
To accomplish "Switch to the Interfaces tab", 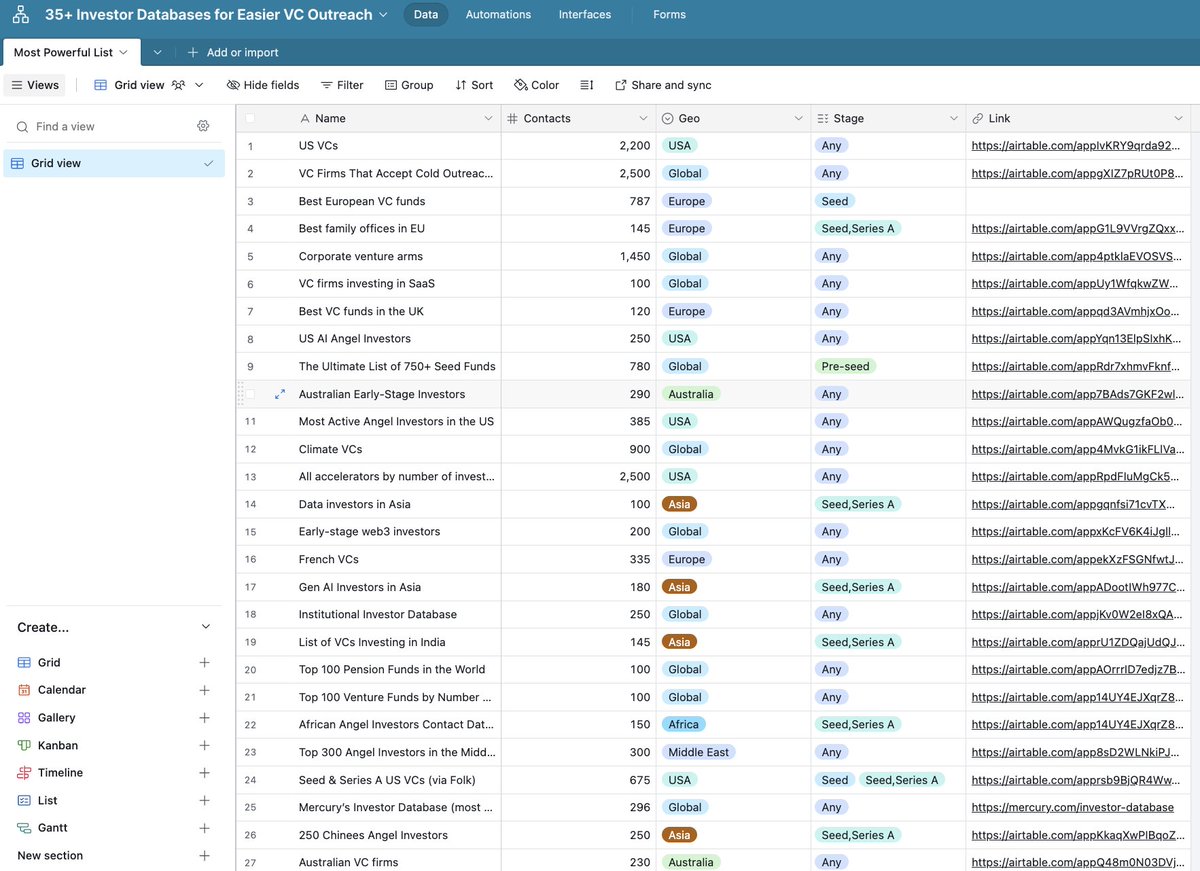I will click(x=585, y=15).
